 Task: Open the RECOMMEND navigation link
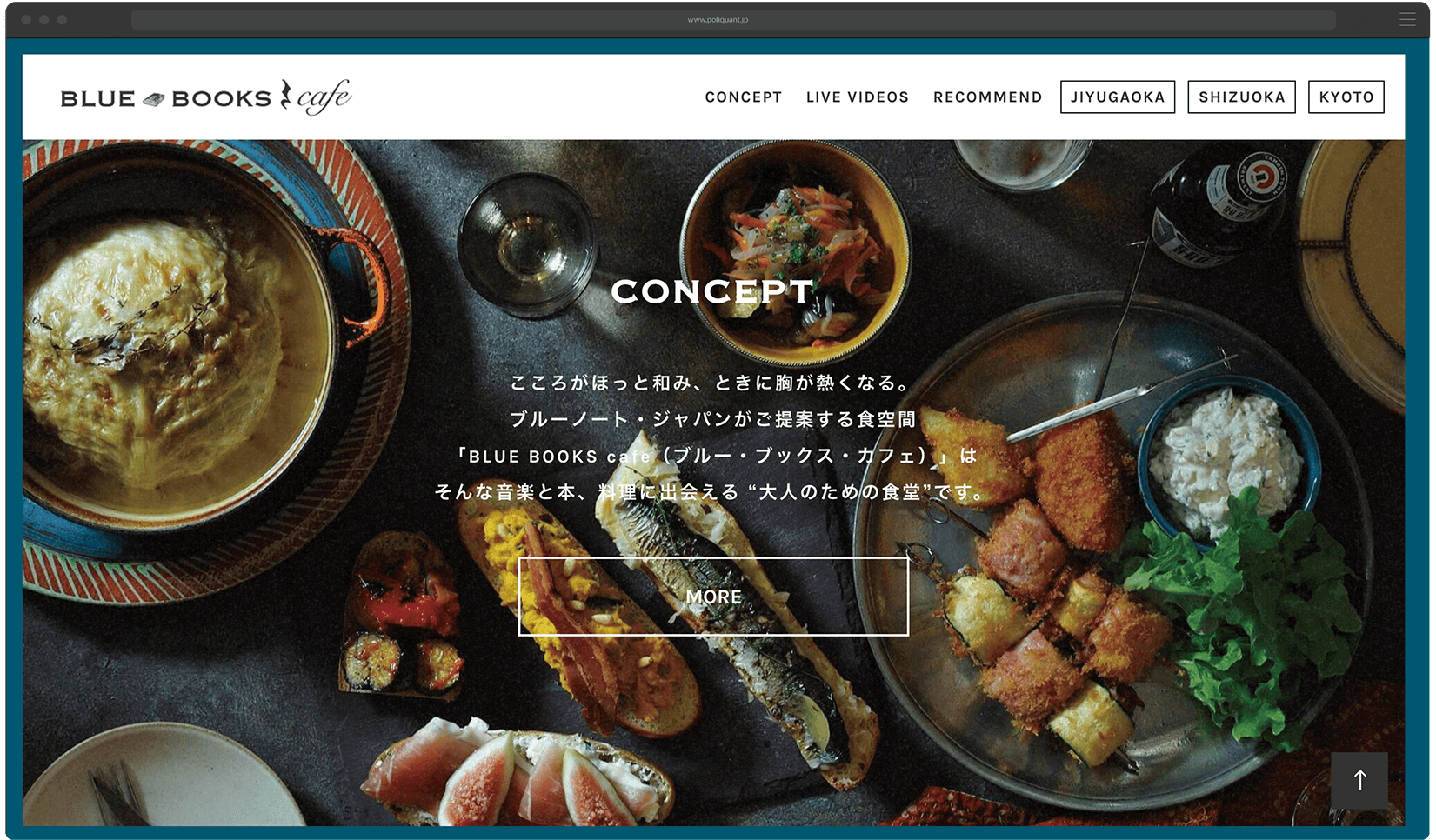tap(988, 97)
